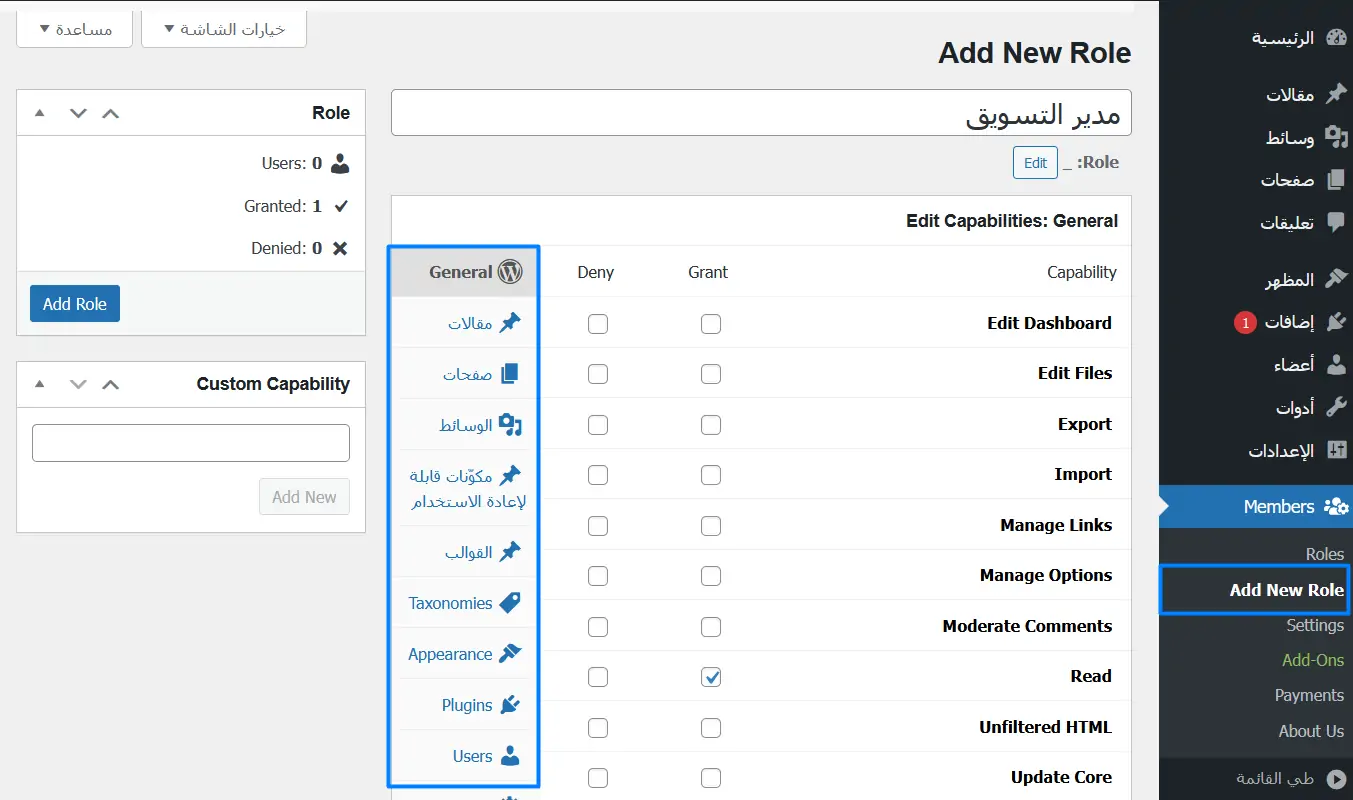Viewport: 1353px width, 800px height.
Task: Click the Add Role button
Action: point(75,304)
